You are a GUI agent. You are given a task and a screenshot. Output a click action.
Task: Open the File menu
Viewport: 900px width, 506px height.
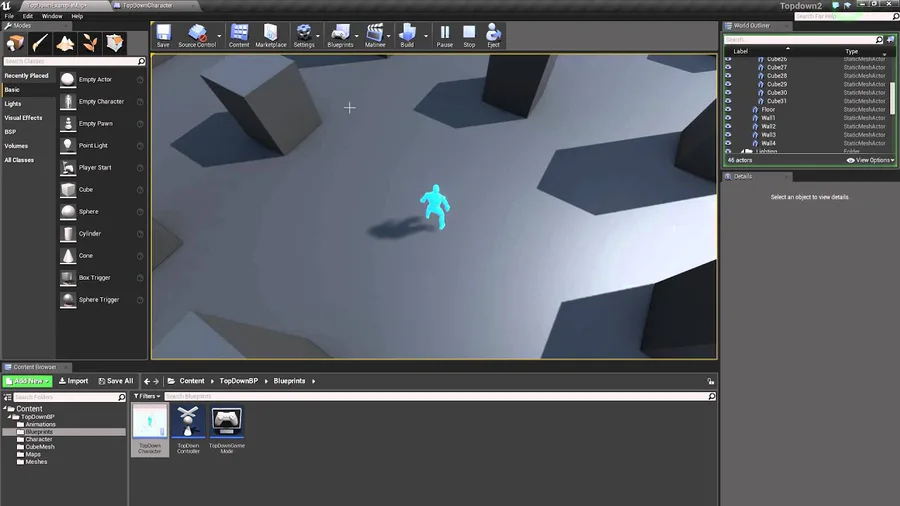(9, 16)
